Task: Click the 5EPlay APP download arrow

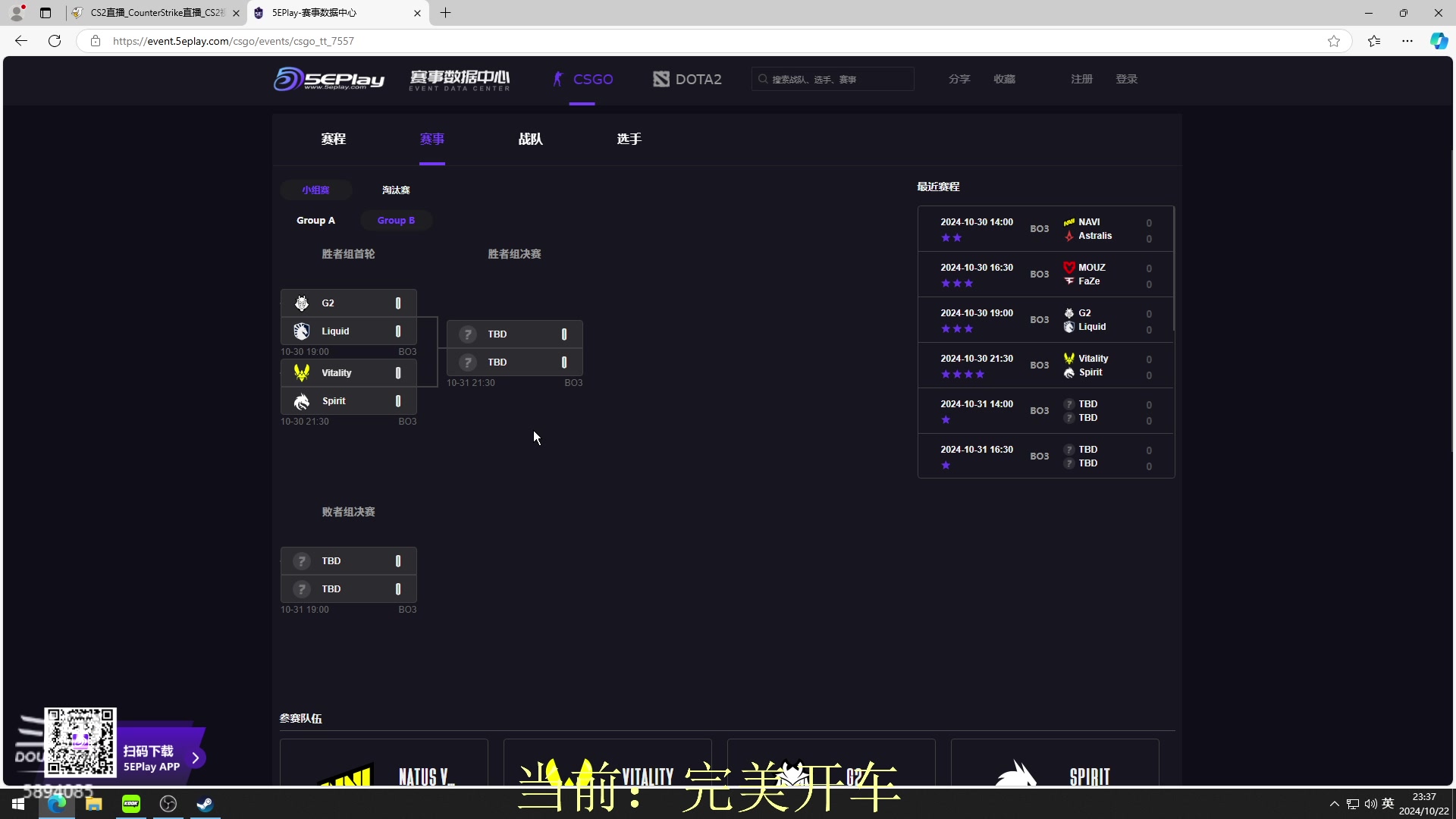Action: (196, 758)
